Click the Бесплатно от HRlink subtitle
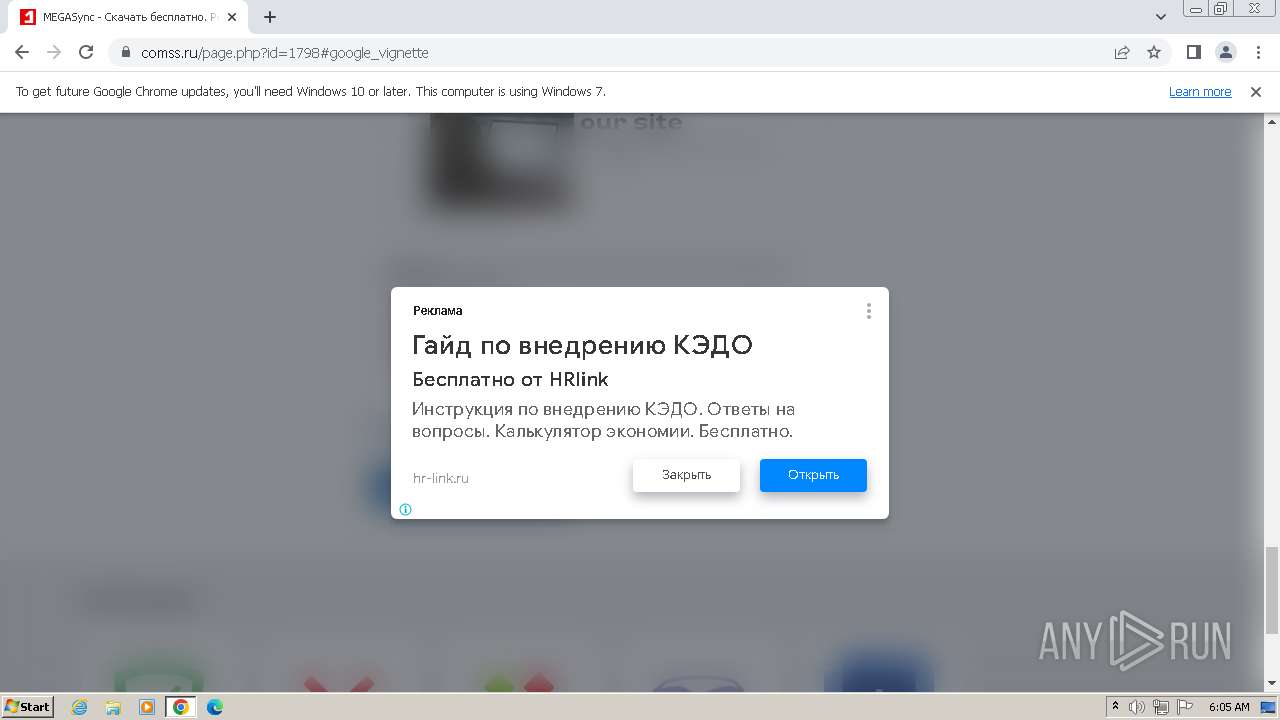Viewport: 1280px width, 720px height. (510, 380)
